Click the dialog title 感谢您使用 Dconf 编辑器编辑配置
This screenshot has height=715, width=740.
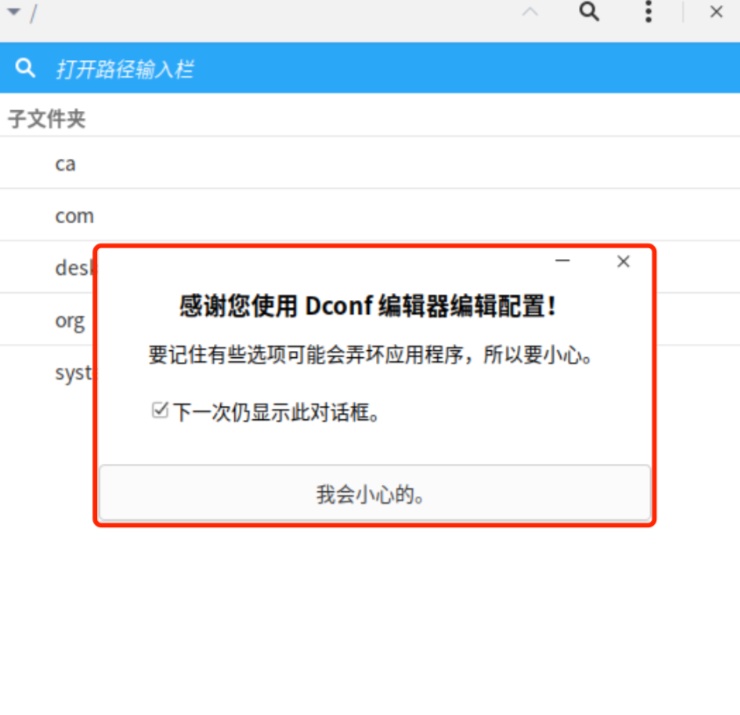pos(368,305)
